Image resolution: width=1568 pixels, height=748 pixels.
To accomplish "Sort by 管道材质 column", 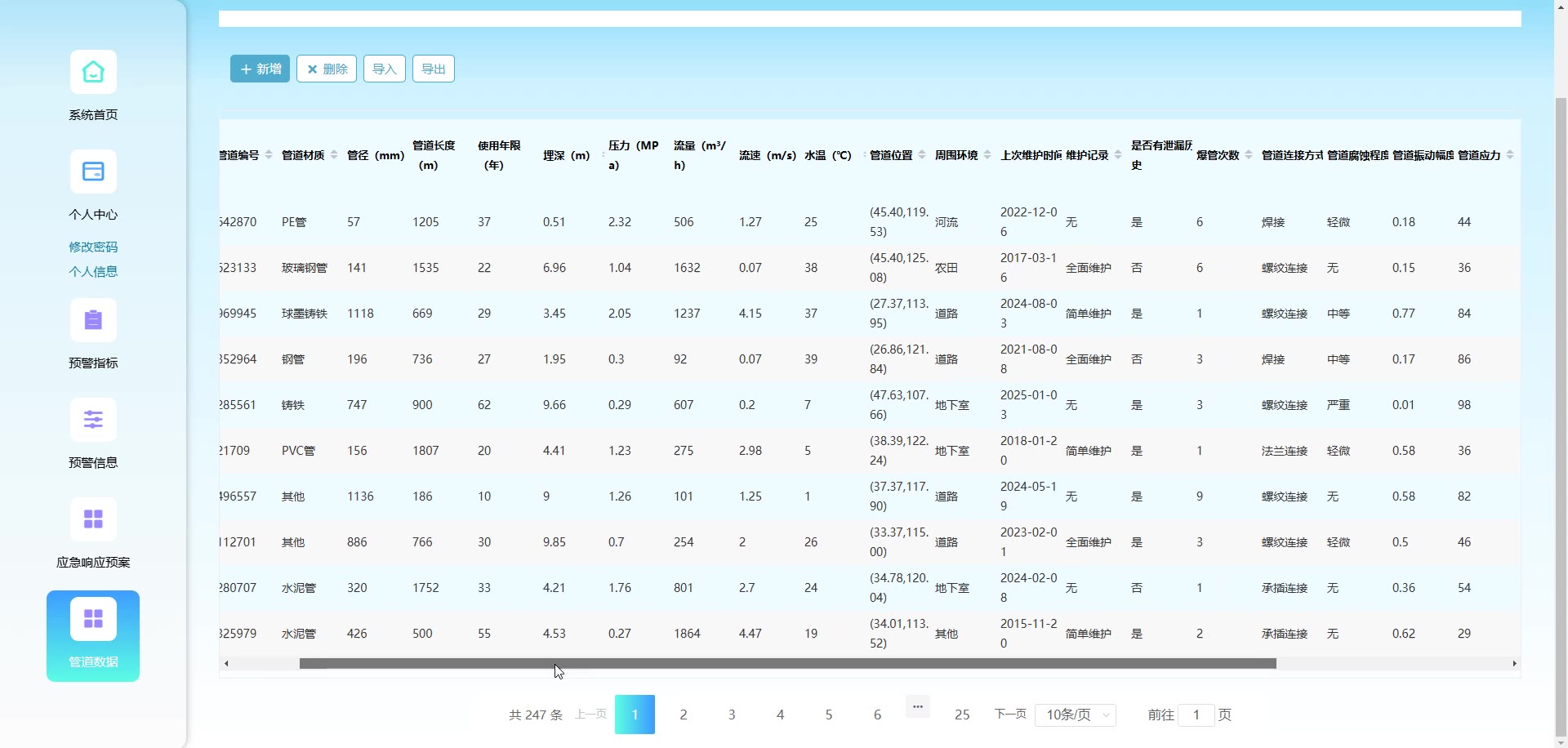I will [333, 155].
